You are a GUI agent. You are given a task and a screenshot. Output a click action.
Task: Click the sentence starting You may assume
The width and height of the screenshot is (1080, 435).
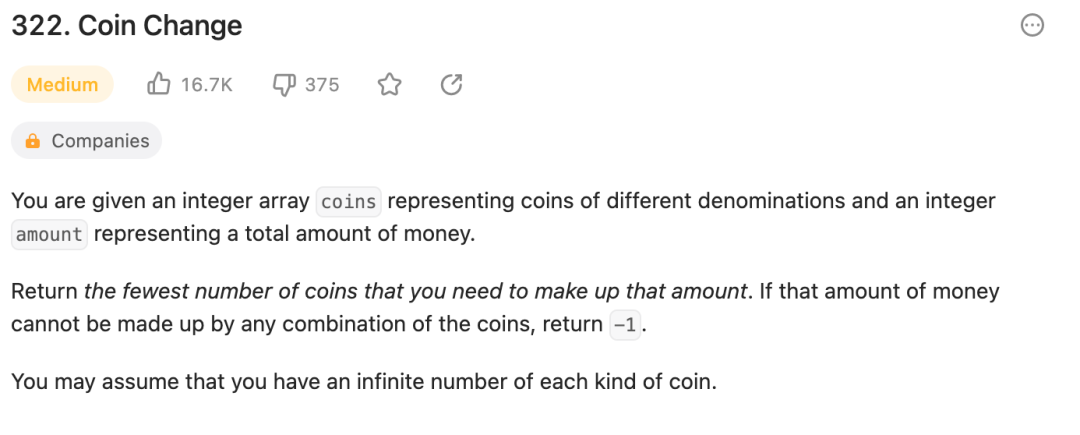(x=364, y=381)
